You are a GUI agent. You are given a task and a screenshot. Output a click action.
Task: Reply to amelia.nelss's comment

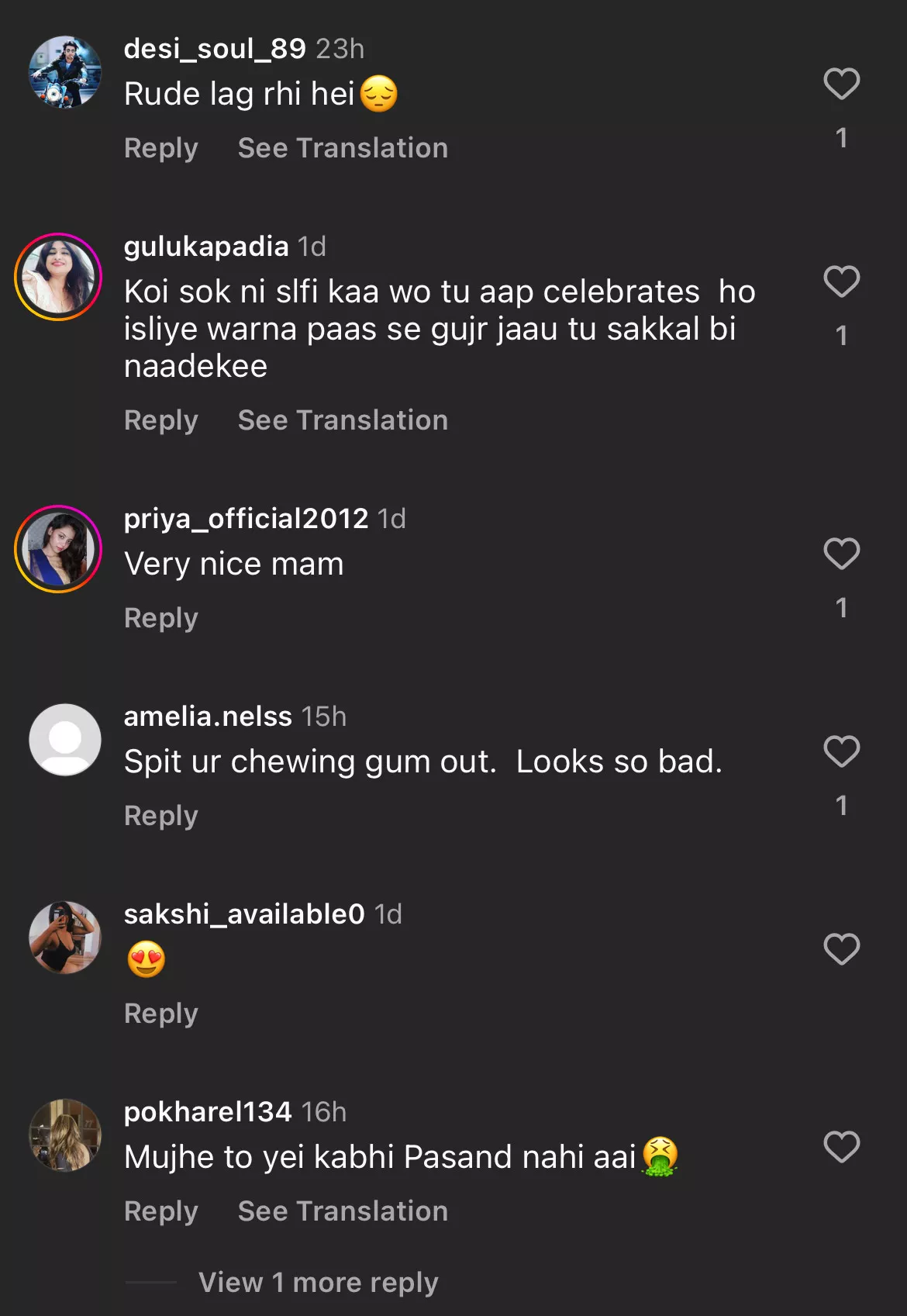[161, 816]
